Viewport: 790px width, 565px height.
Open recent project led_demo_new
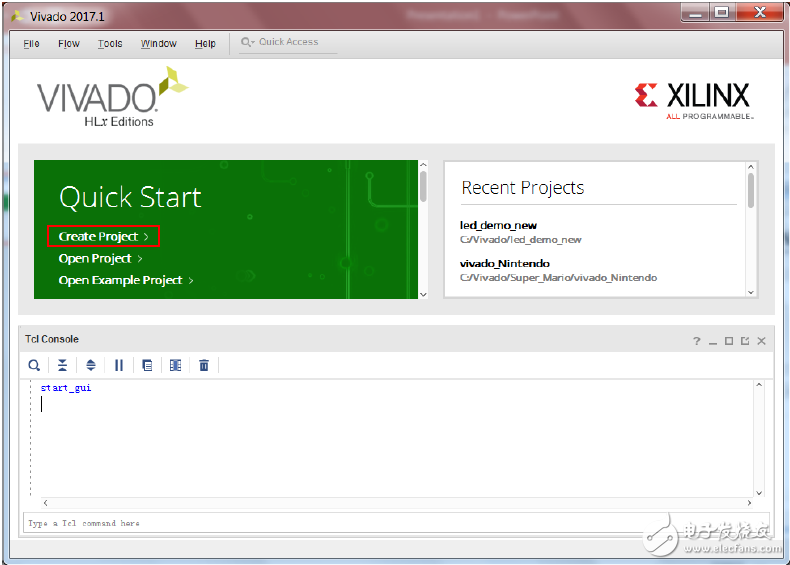(x=498, y=226)
